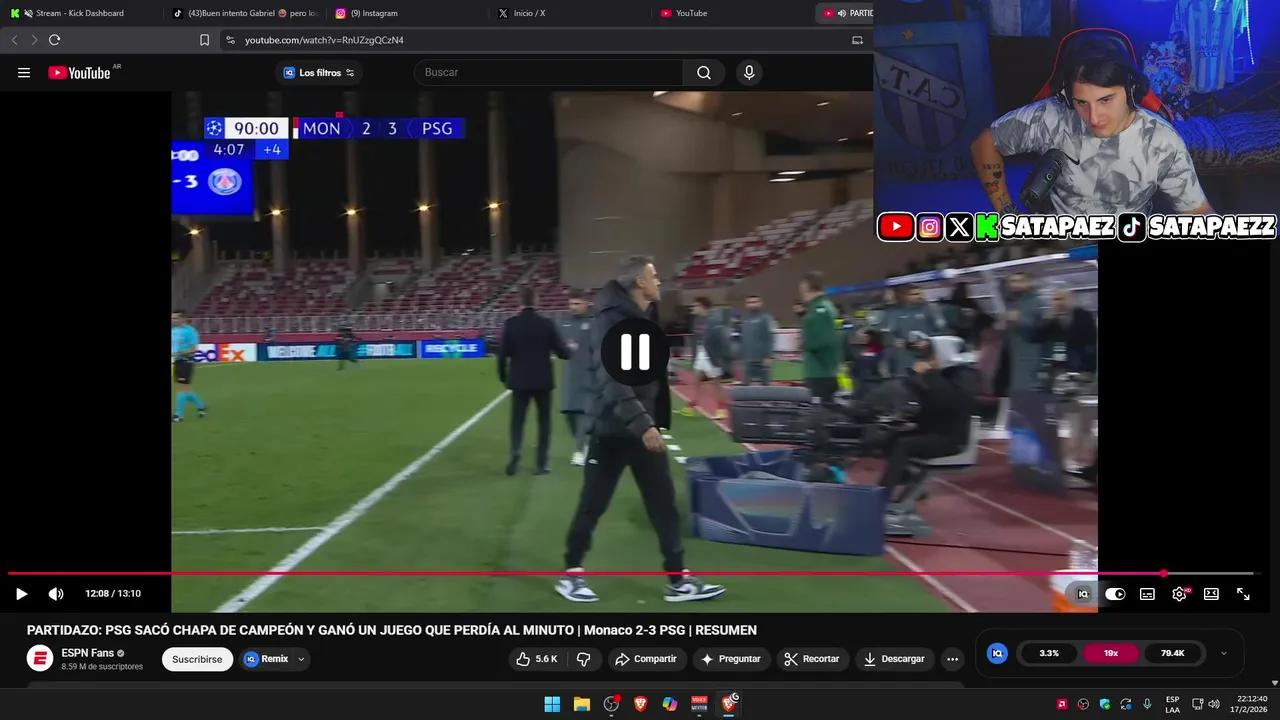The width and height of the screenshot is (1280, 720).
Task: Toggle autoplay switch in player
Action: pos(1115,594)
